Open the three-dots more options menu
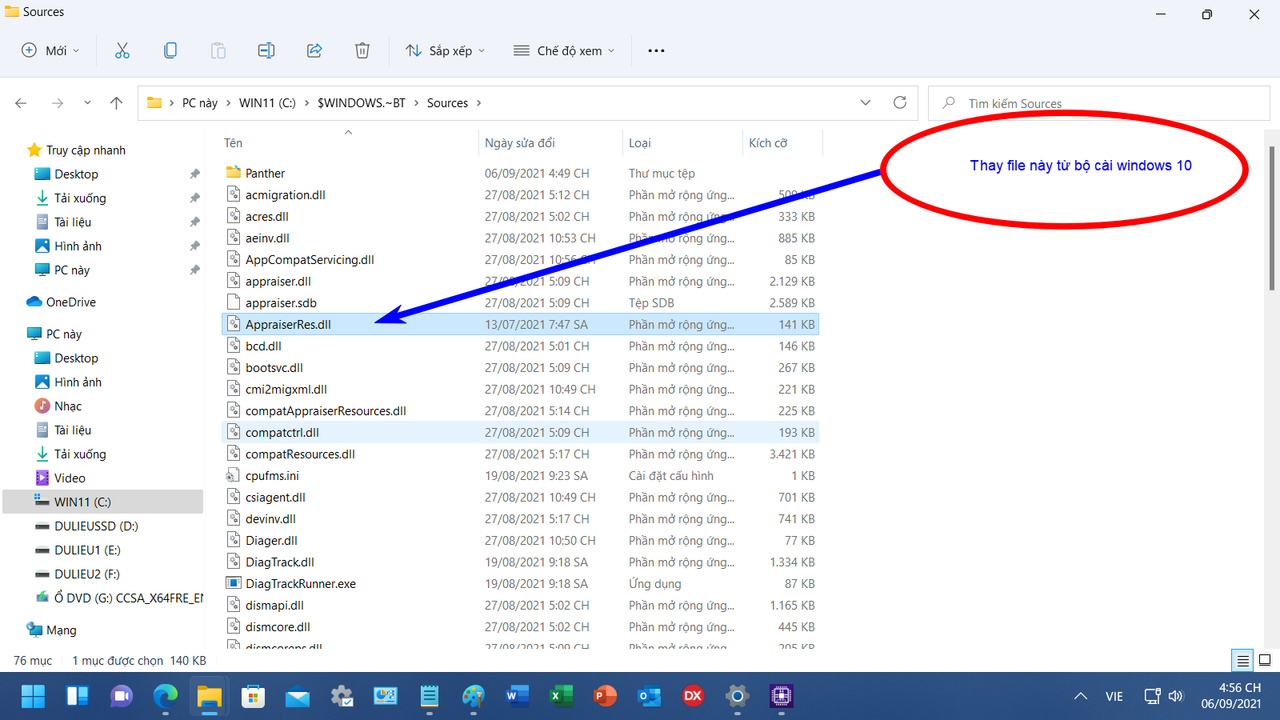Screen dimensions: 1280x720 656,50
